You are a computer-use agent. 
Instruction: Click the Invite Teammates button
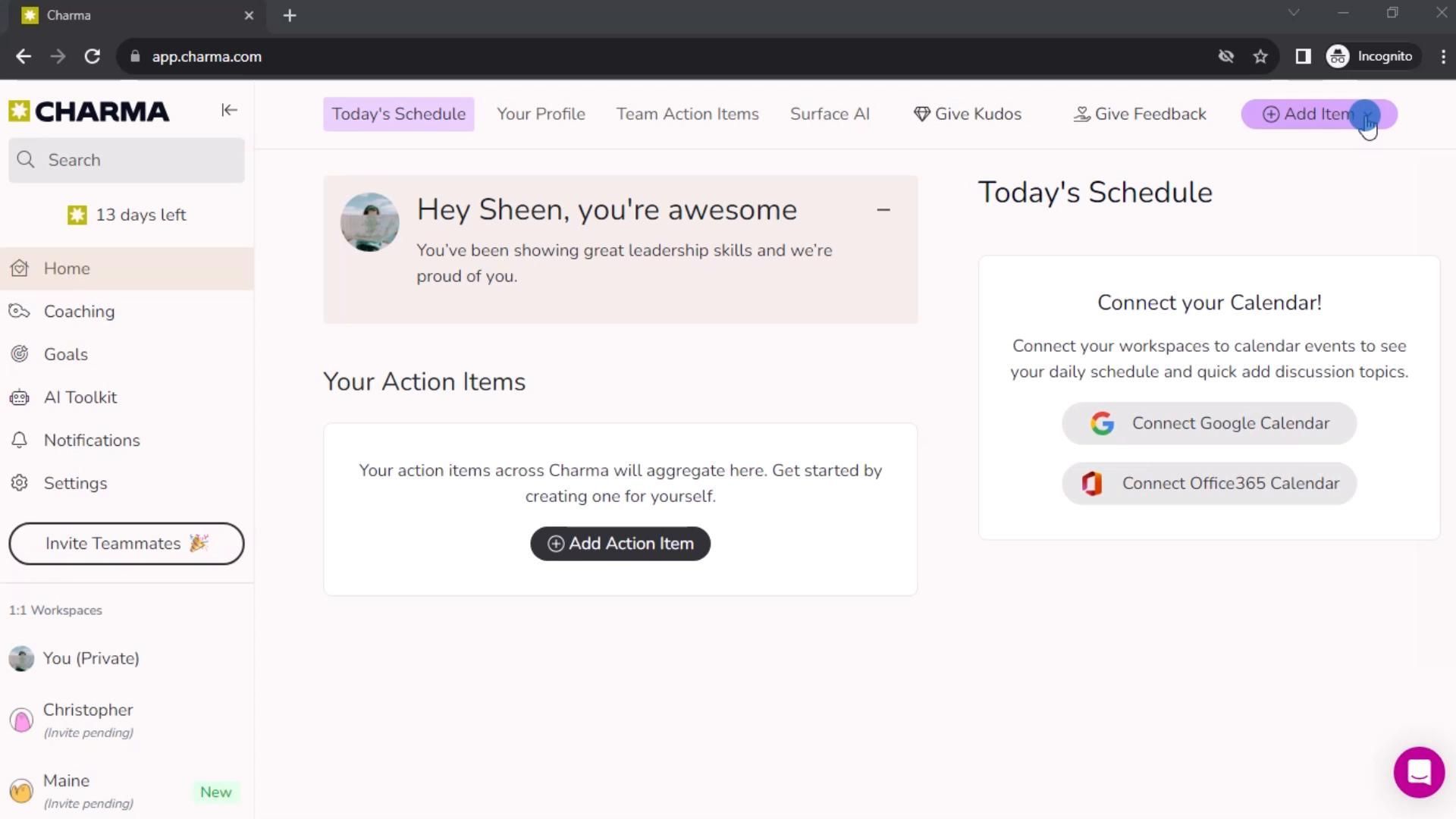126,544
